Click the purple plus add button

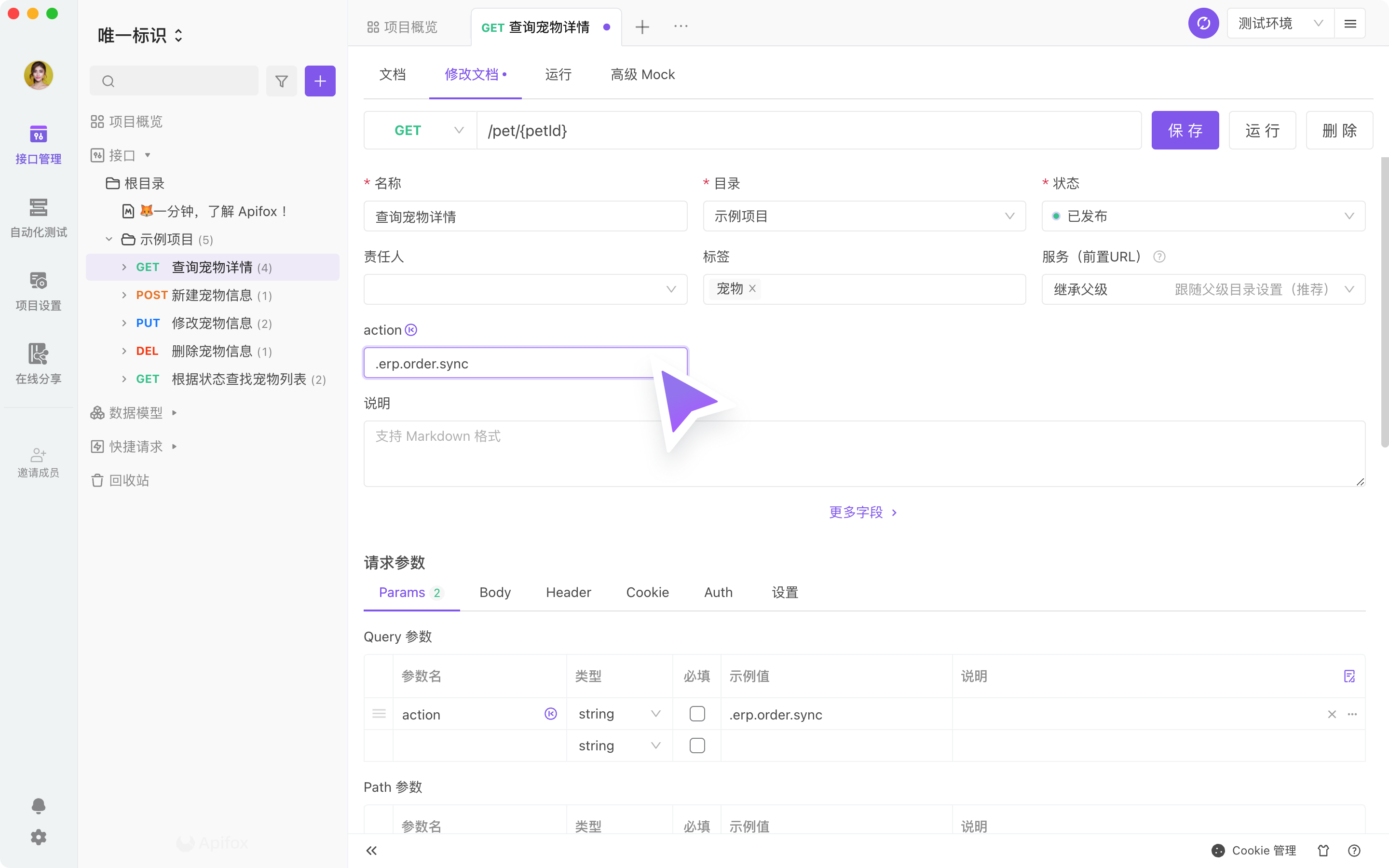pyautogui.click(x=320, y=81)
